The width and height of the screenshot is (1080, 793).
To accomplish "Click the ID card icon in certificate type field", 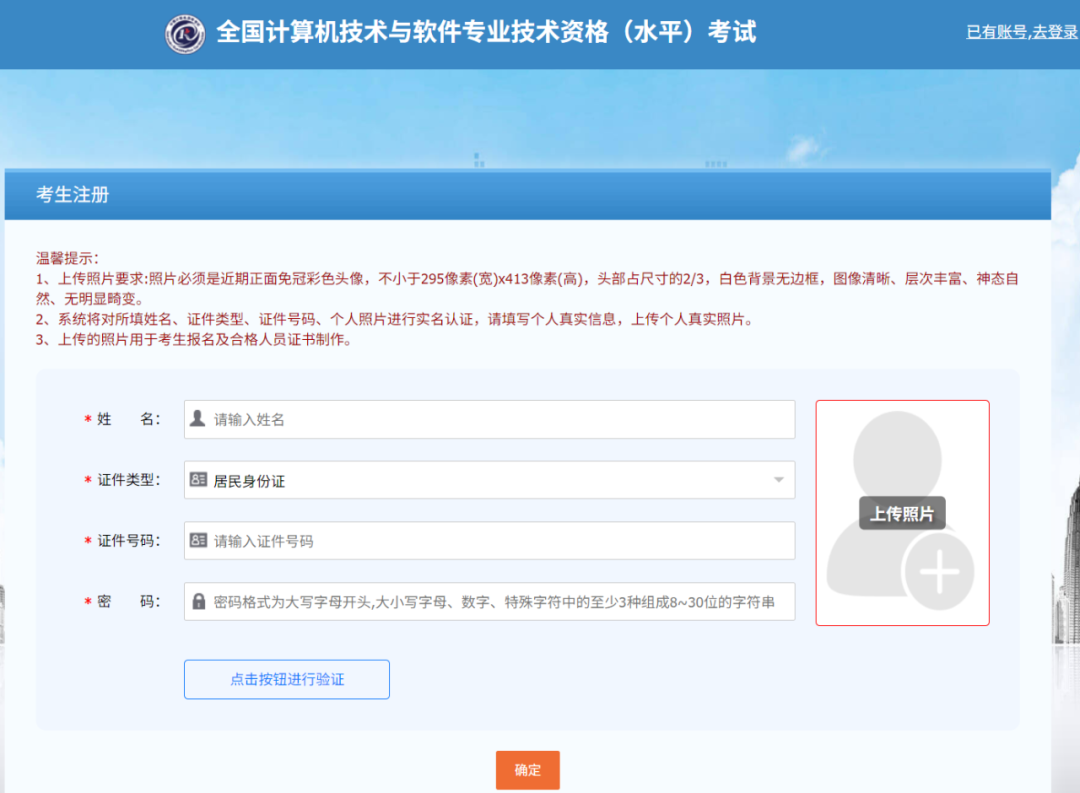I will click(198, 480).
